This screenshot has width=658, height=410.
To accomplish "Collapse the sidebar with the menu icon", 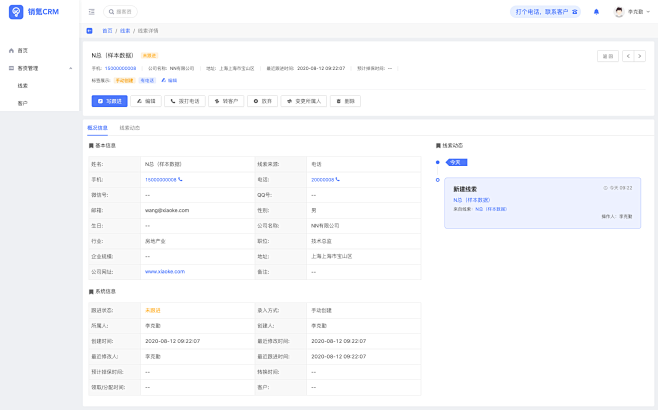I will 92,12.
